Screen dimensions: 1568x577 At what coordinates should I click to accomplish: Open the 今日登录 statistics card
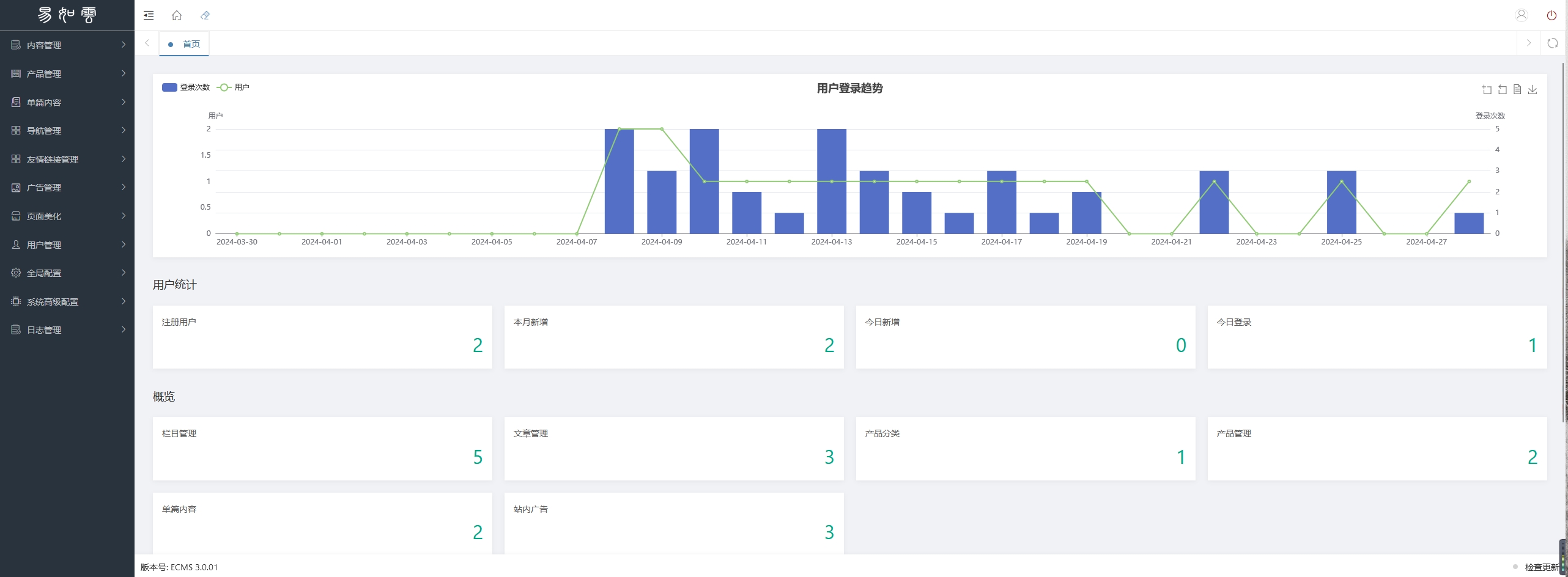(1377, 337)
